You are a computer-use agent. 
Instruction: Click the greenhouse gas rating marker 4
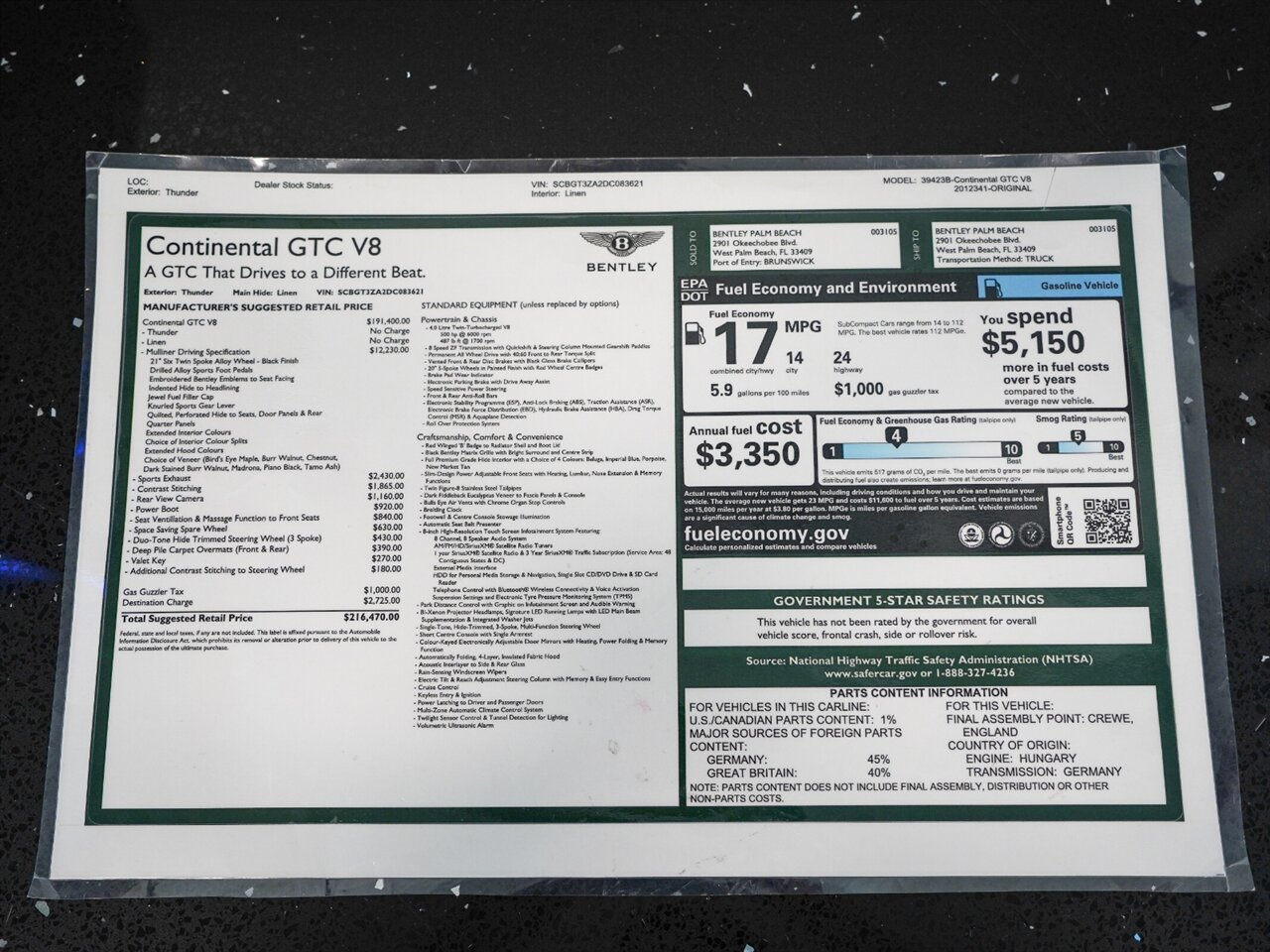pyautogui.click(x=896, y=435)
